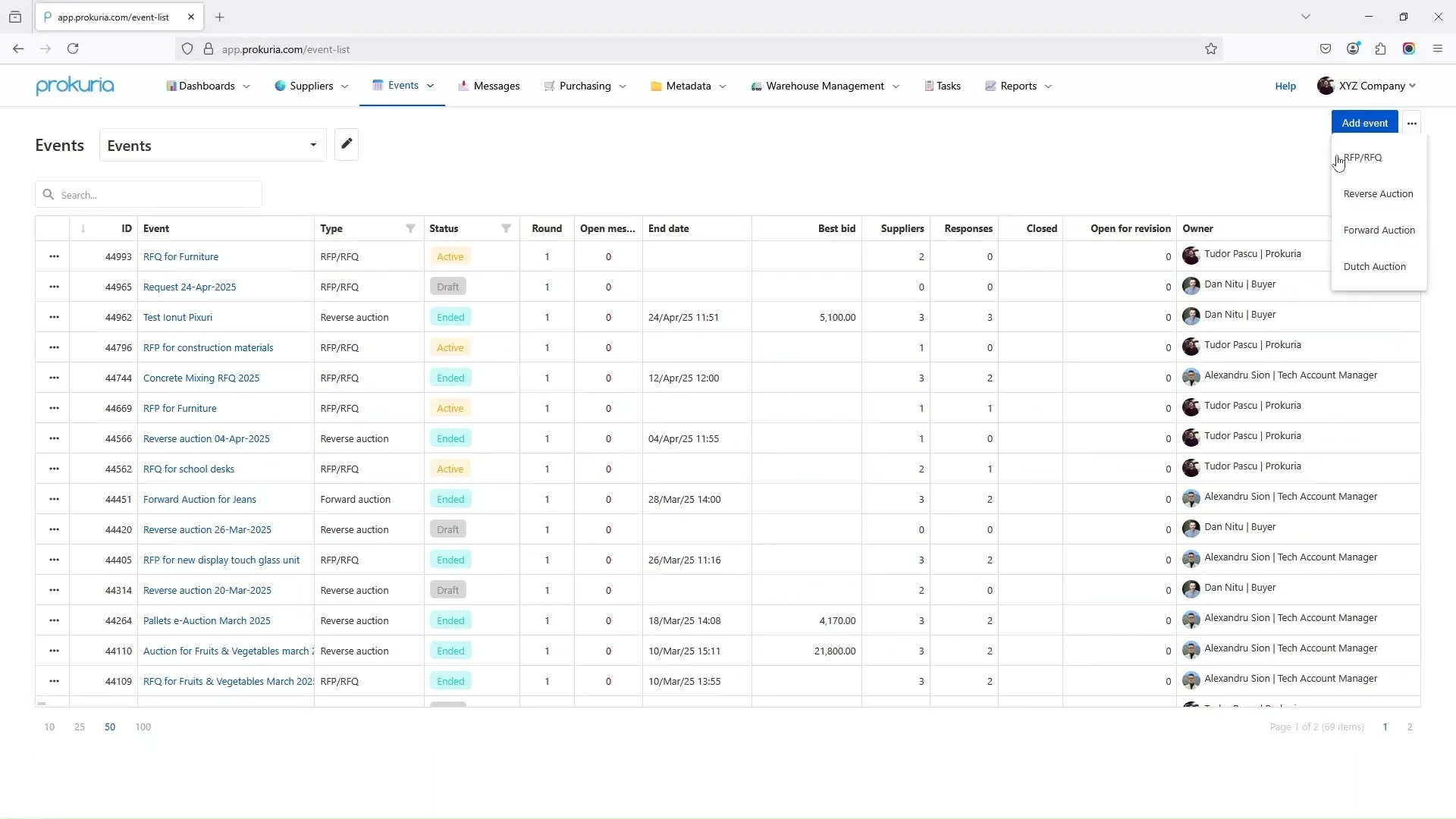
Task: Click the Add event button
Action: [1365, 122]
